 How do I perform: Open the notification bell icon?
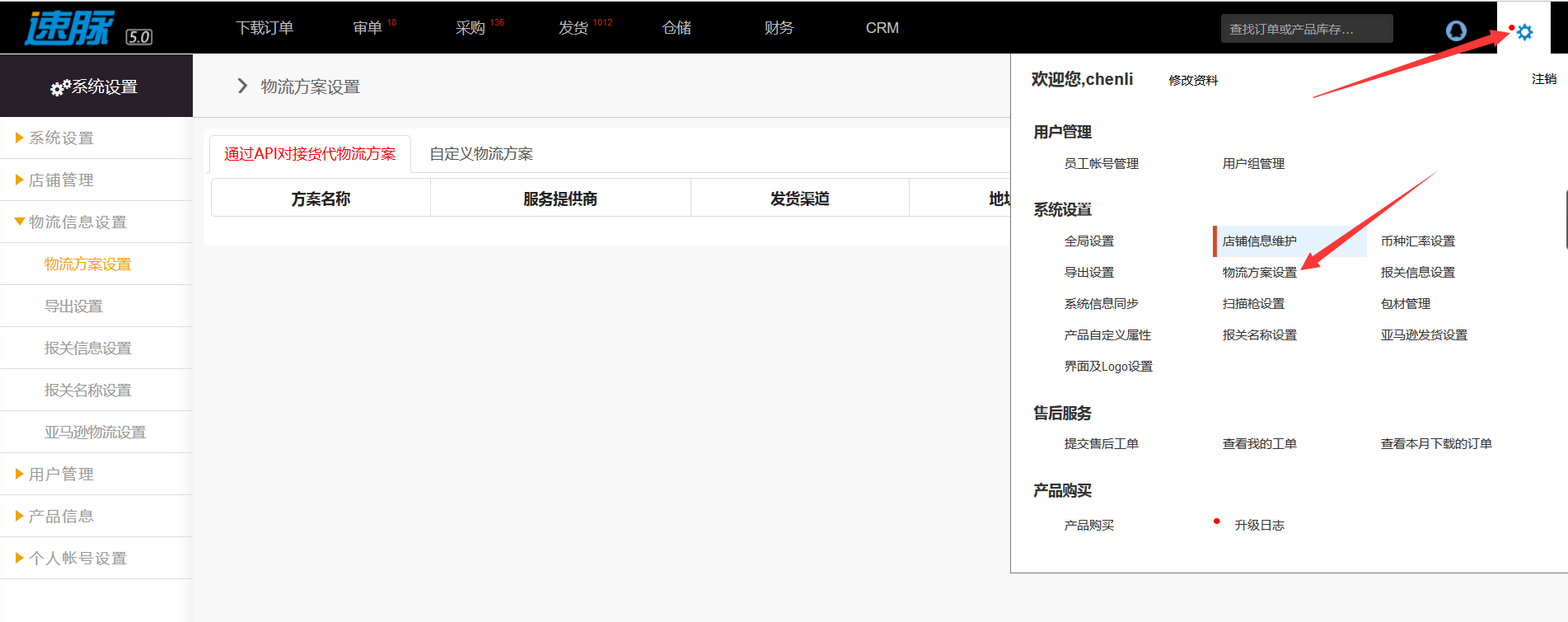[1456, 30]
